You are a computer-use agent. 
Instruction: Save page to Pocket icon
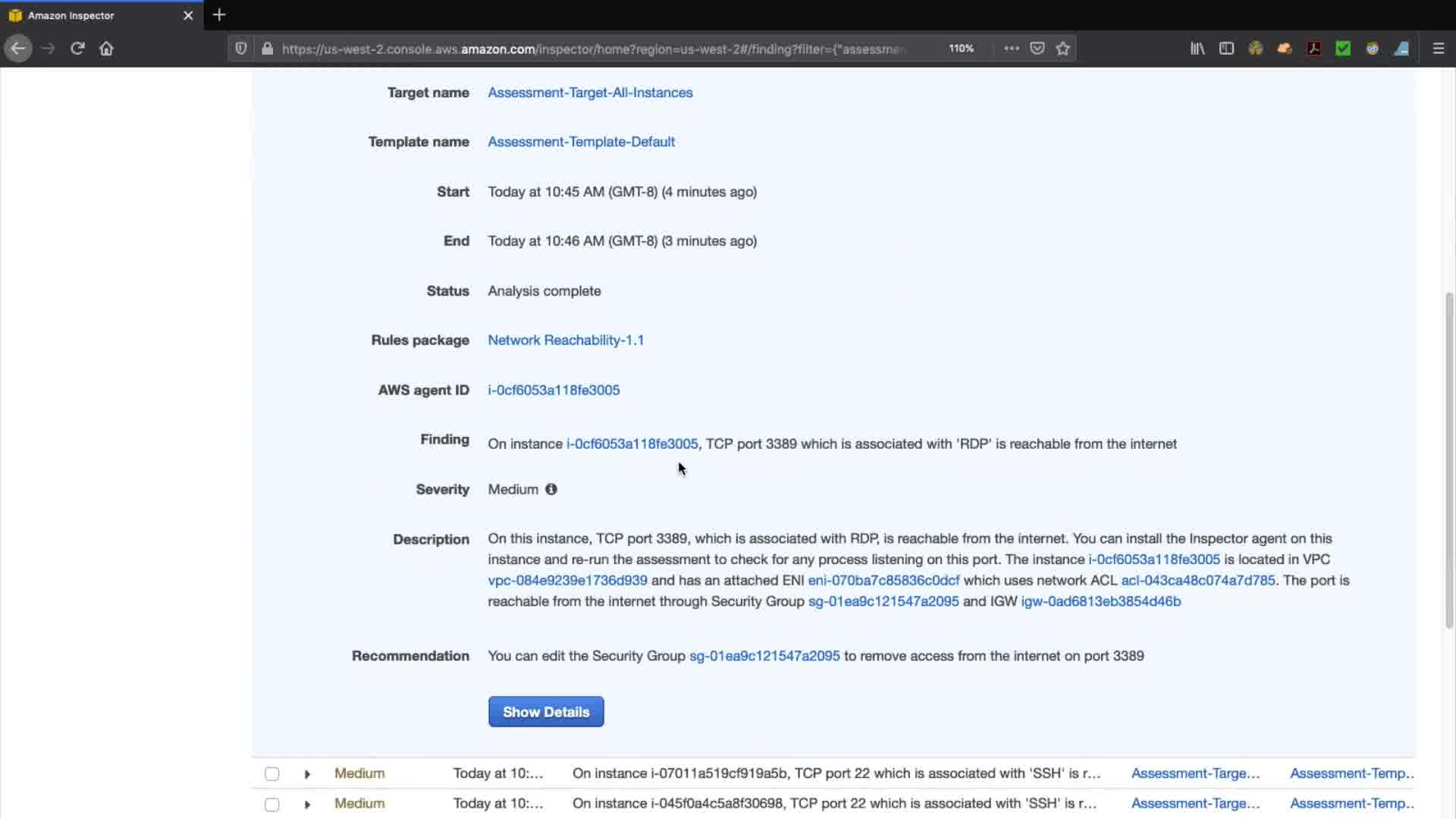[x=1037, y=49]
